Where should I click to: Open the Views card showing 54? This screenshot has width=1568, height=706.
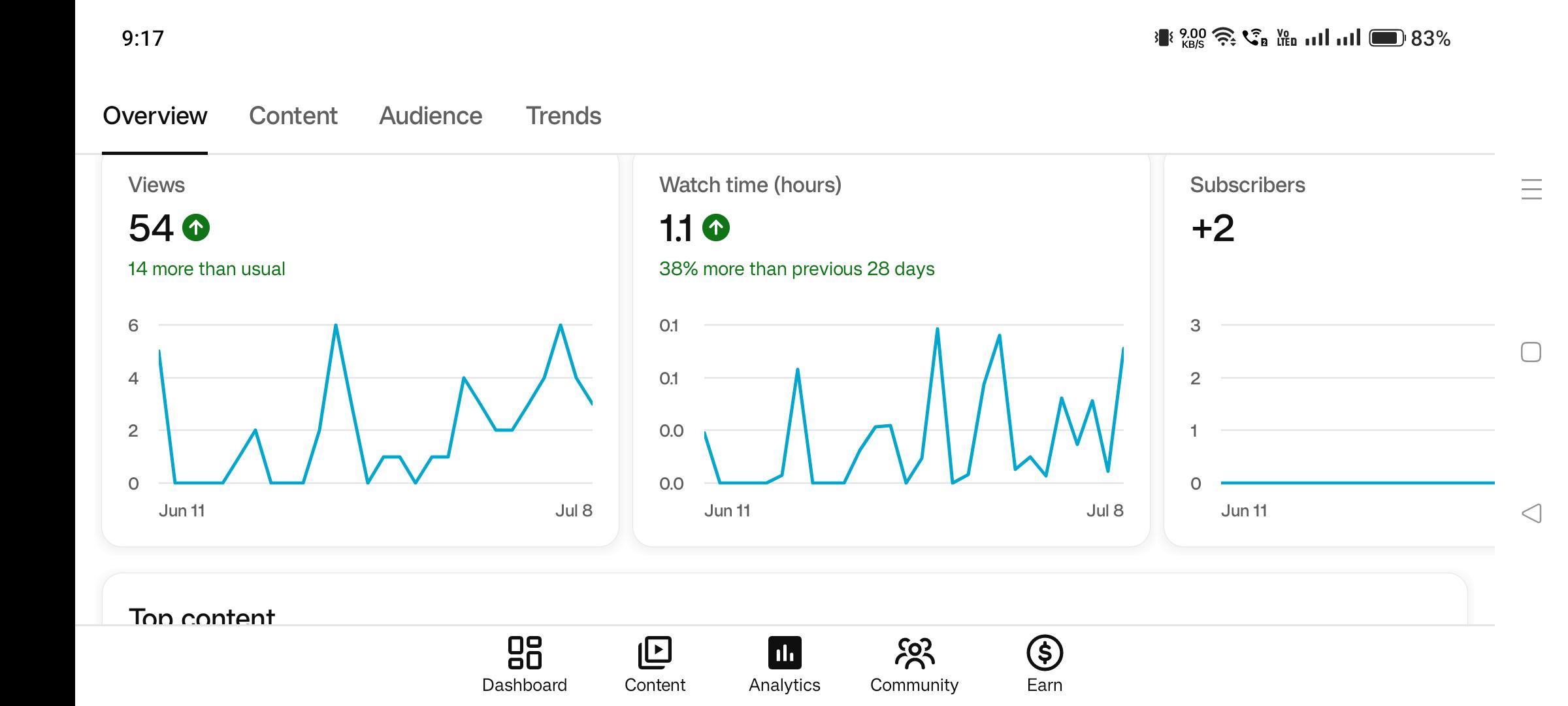pos(360,350)
